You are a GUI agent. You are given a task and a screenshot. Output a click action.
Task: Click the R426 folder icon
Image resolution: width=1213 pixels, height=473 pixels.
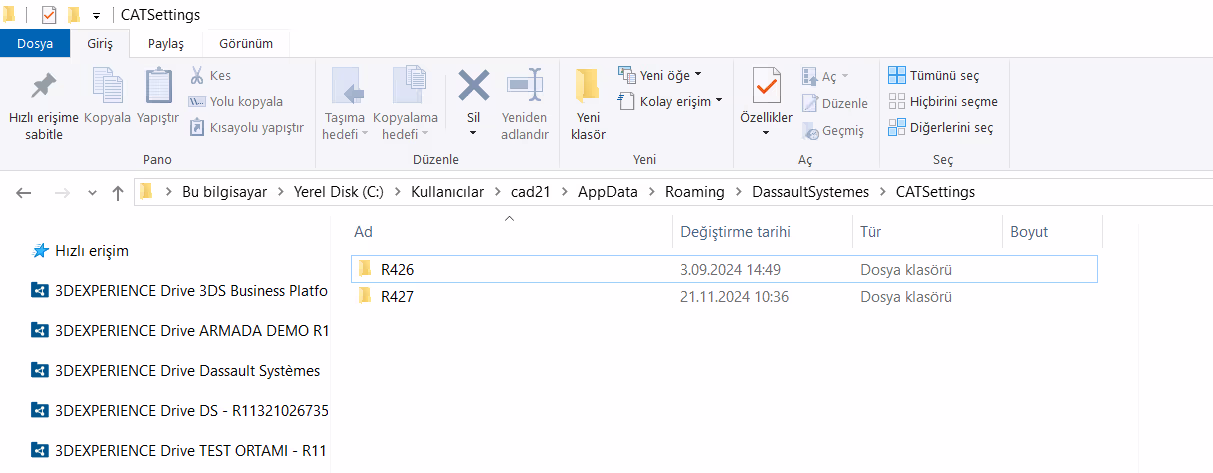[366, 269]
